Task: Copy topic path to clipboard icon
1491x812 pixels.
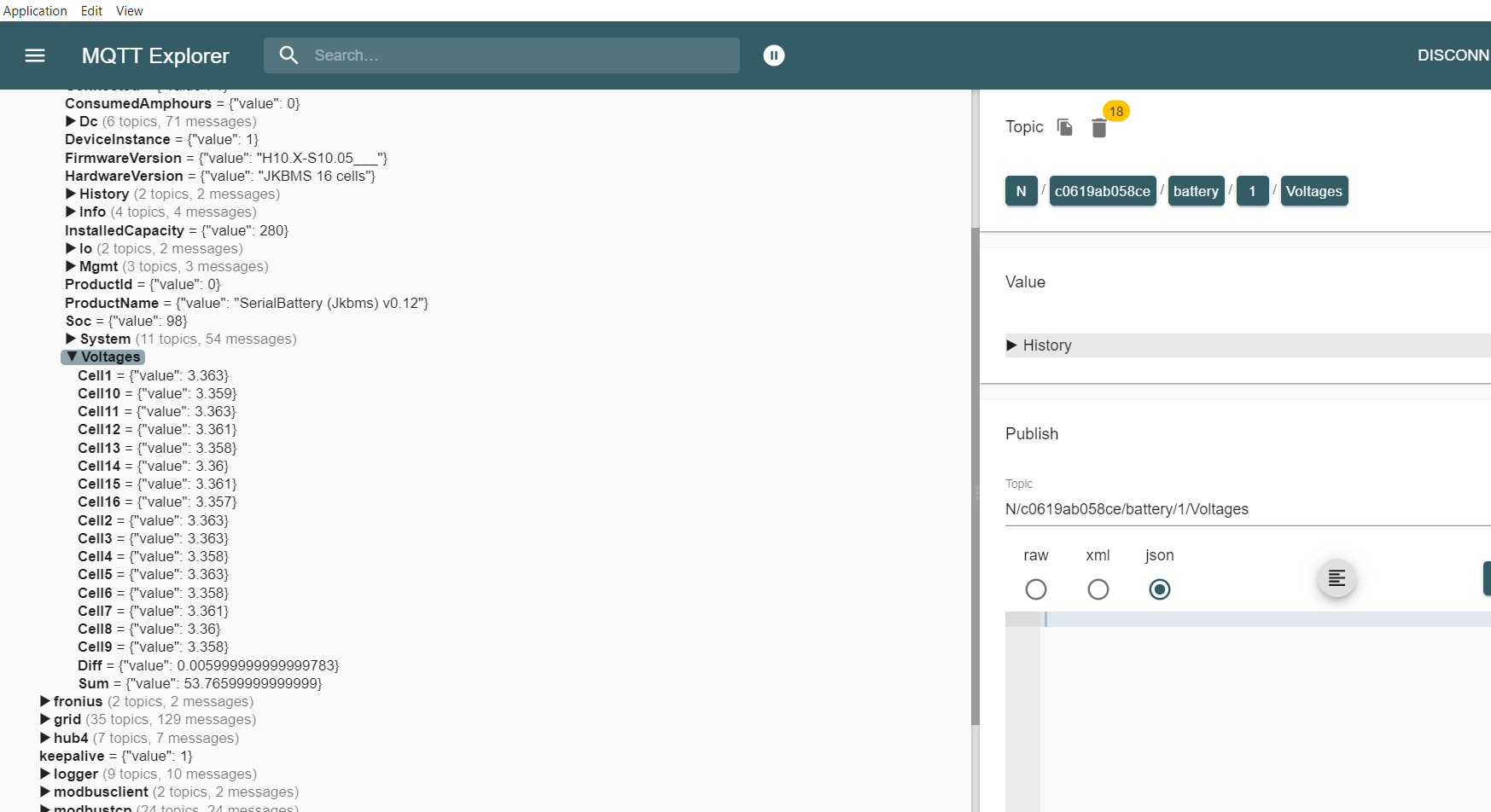Action: [x=1064, y=127]
